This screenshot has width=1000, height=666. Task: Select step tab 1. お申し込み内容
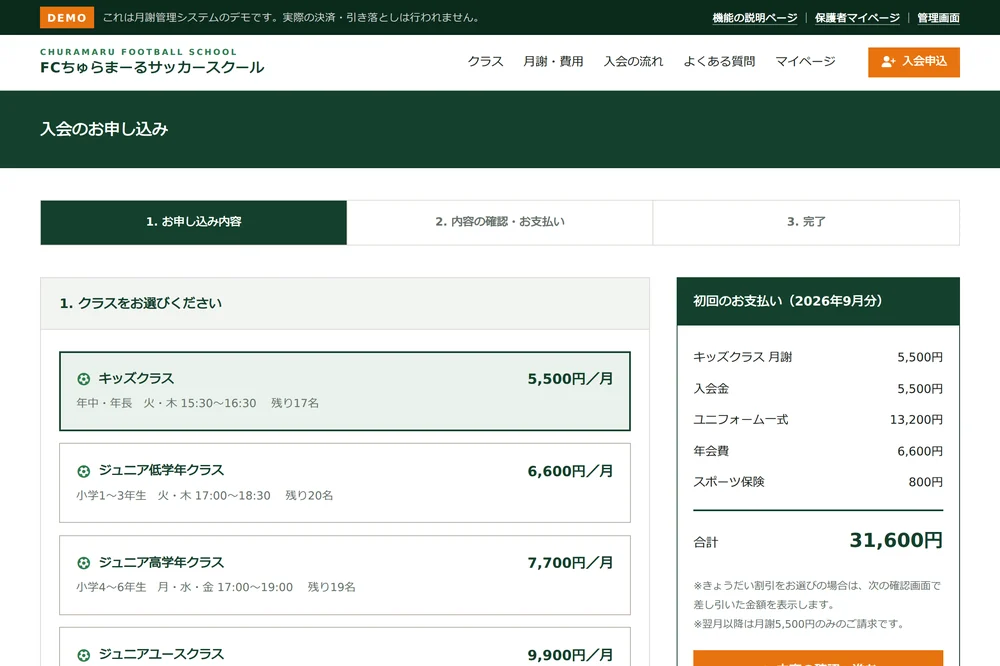tap(194, 223)
